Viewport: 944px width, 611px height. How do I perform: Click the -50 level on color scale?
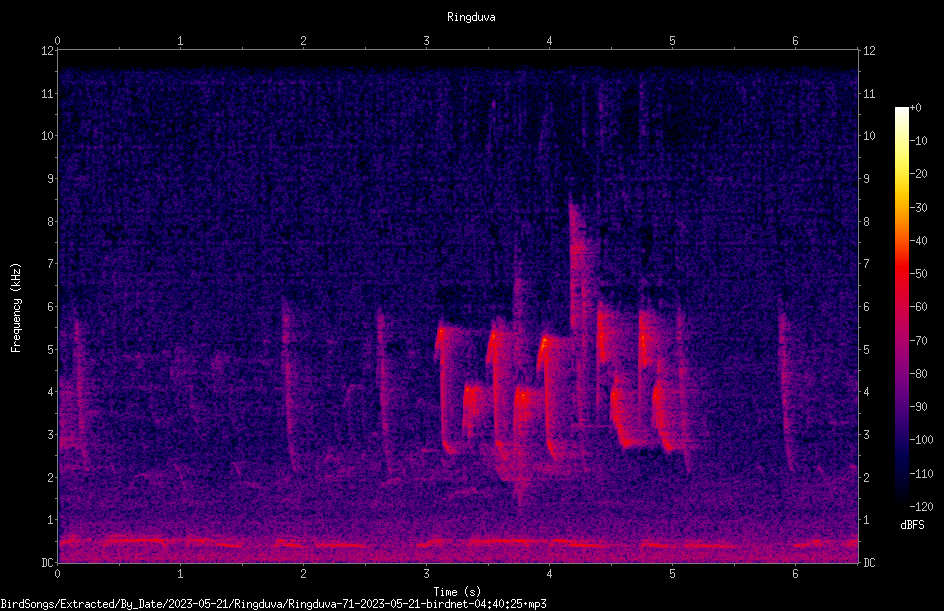click(x=918, y=274)
